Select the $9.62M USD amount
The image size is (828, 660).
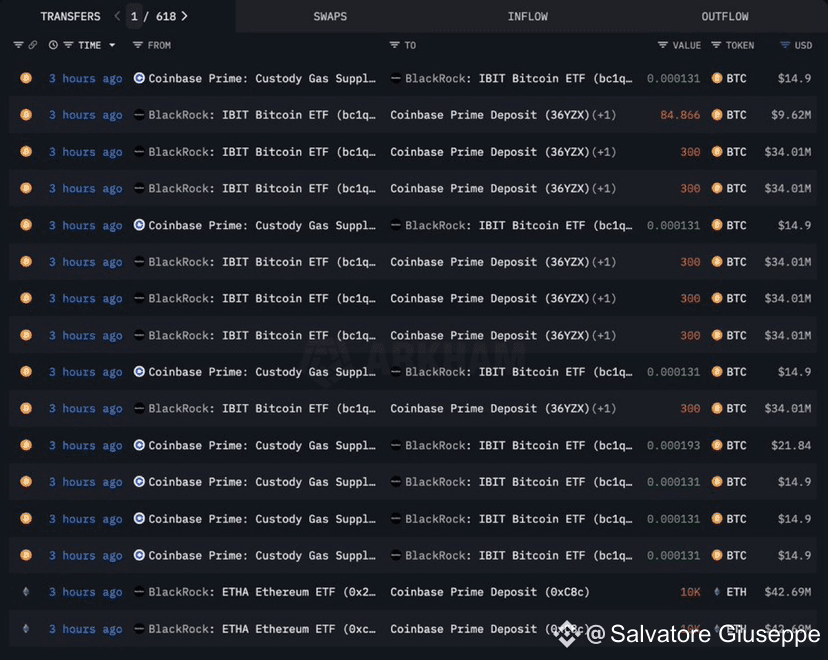click(791, 115)
